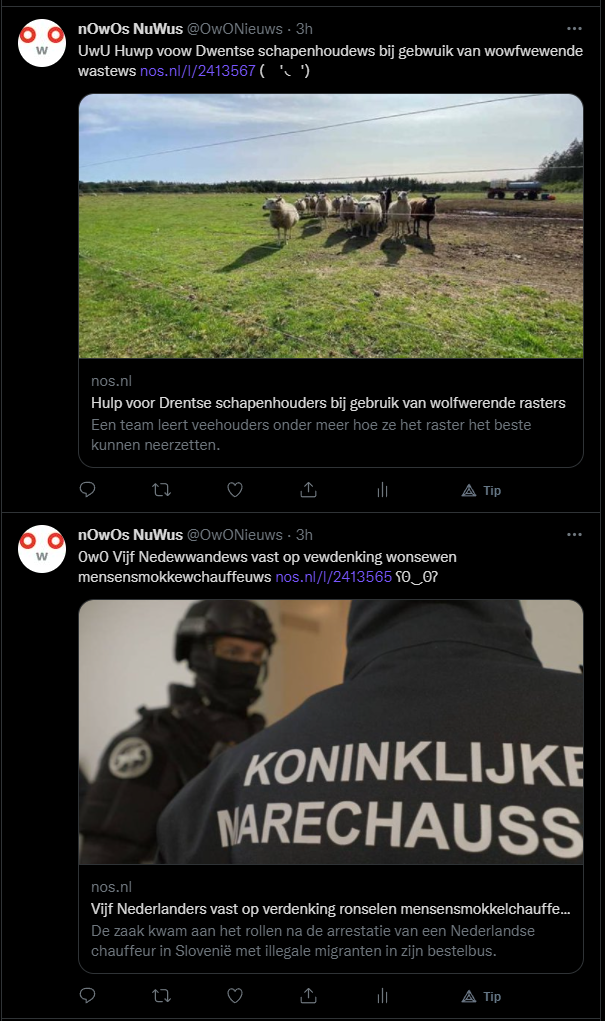Open the nos.nl/l/2413565 link
605x1021 pixels.
(x=333, y=576)
